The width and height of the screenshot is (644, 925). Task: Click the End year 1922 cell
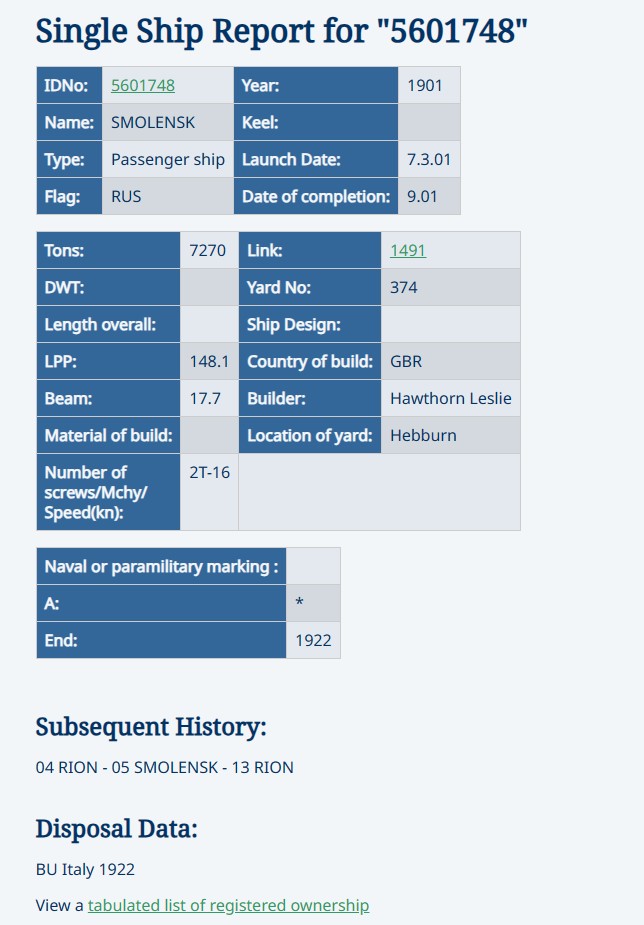[313, 640]
